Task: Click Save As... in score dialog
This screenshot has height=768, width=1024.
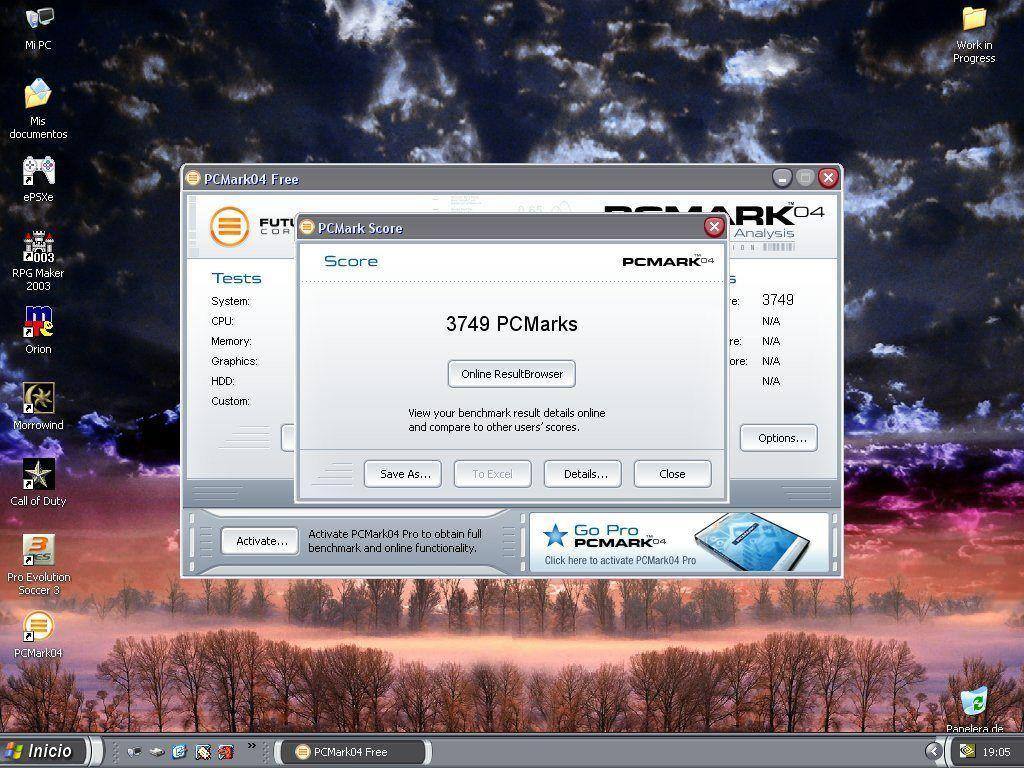Action: click(403, 474)
